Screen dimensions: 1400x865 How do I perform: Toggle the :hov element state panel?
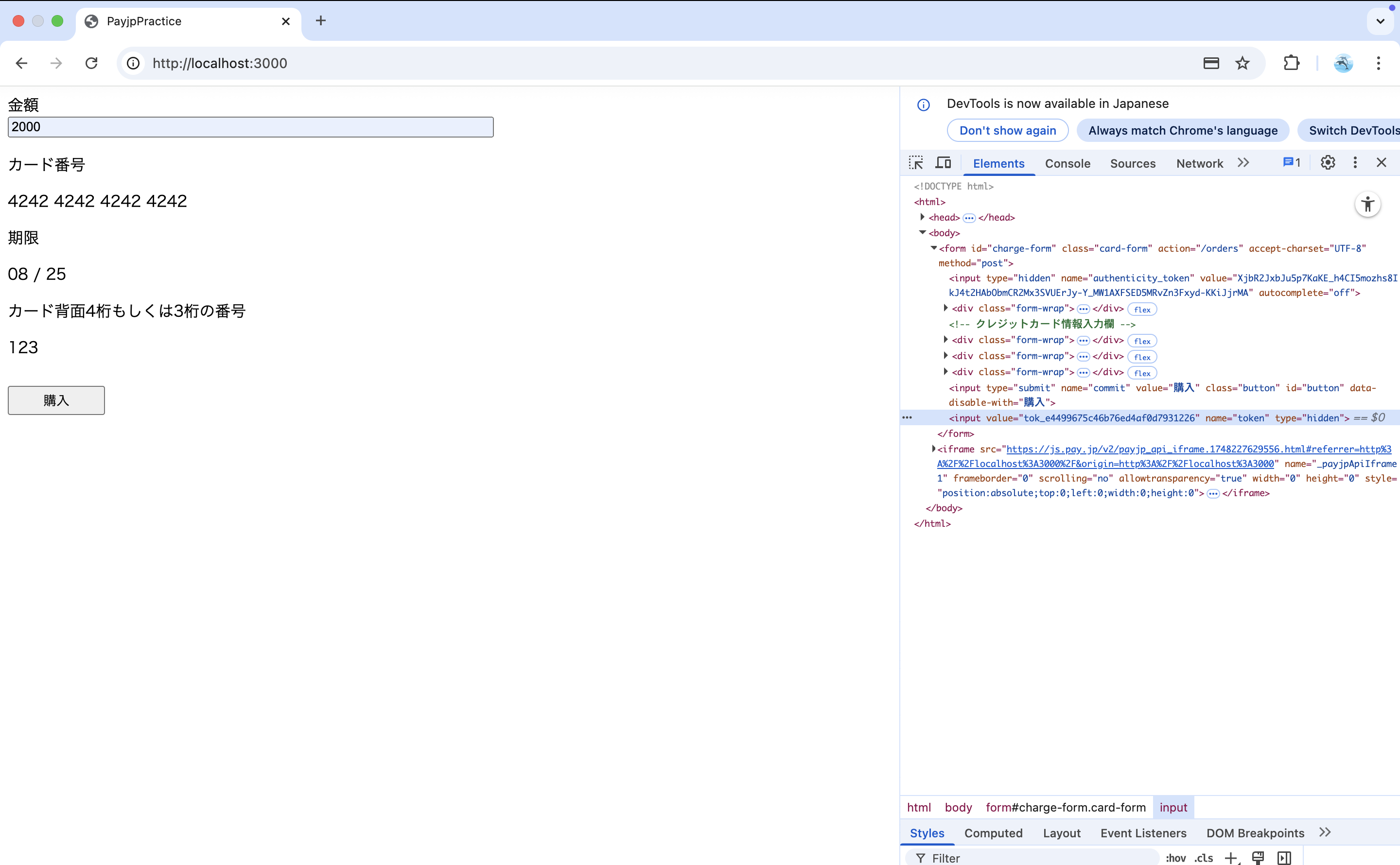pyautogui.click(x=1175, y=858)
